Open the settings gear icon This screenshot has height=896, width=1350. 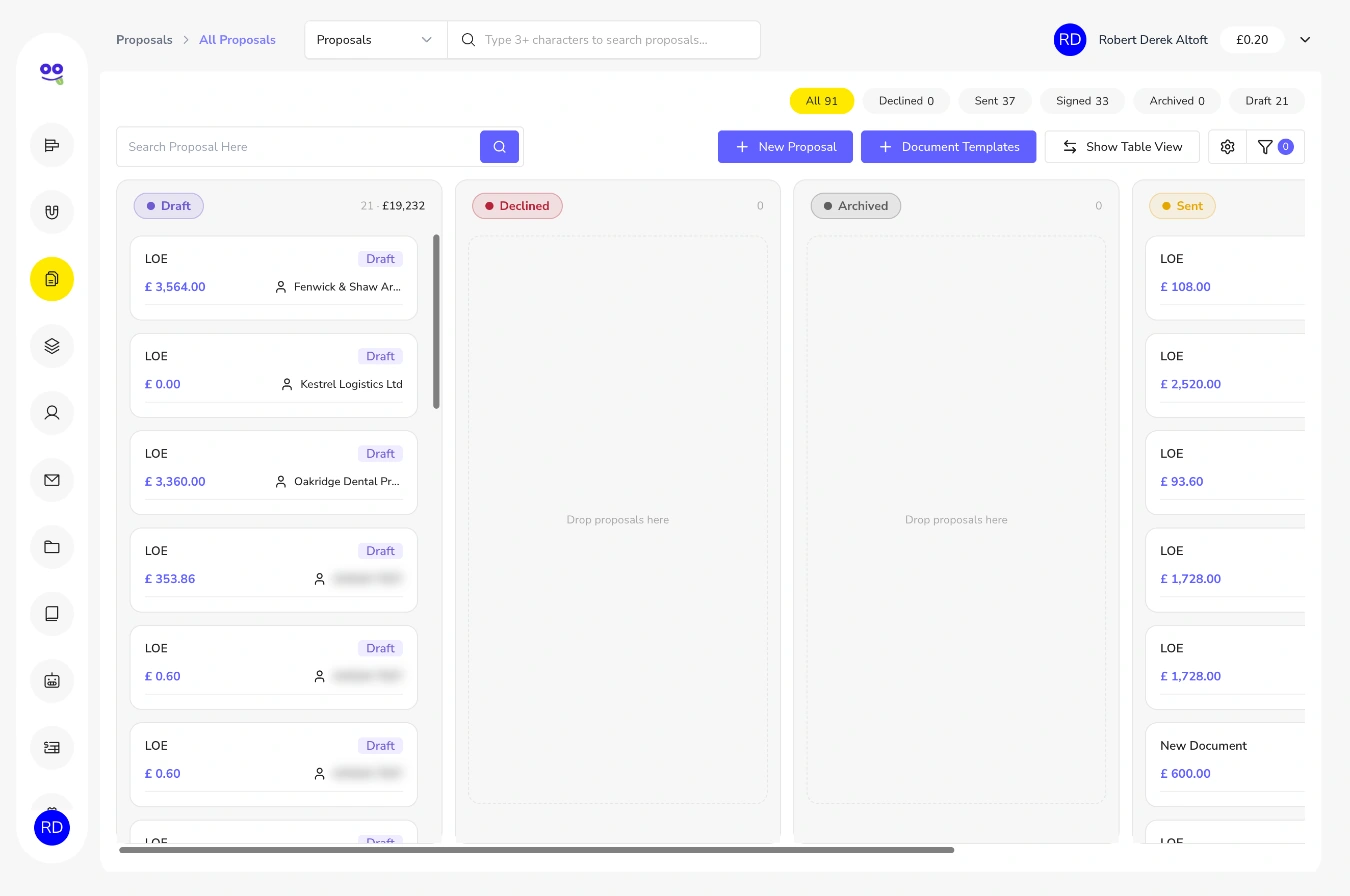pos(1227,147)
